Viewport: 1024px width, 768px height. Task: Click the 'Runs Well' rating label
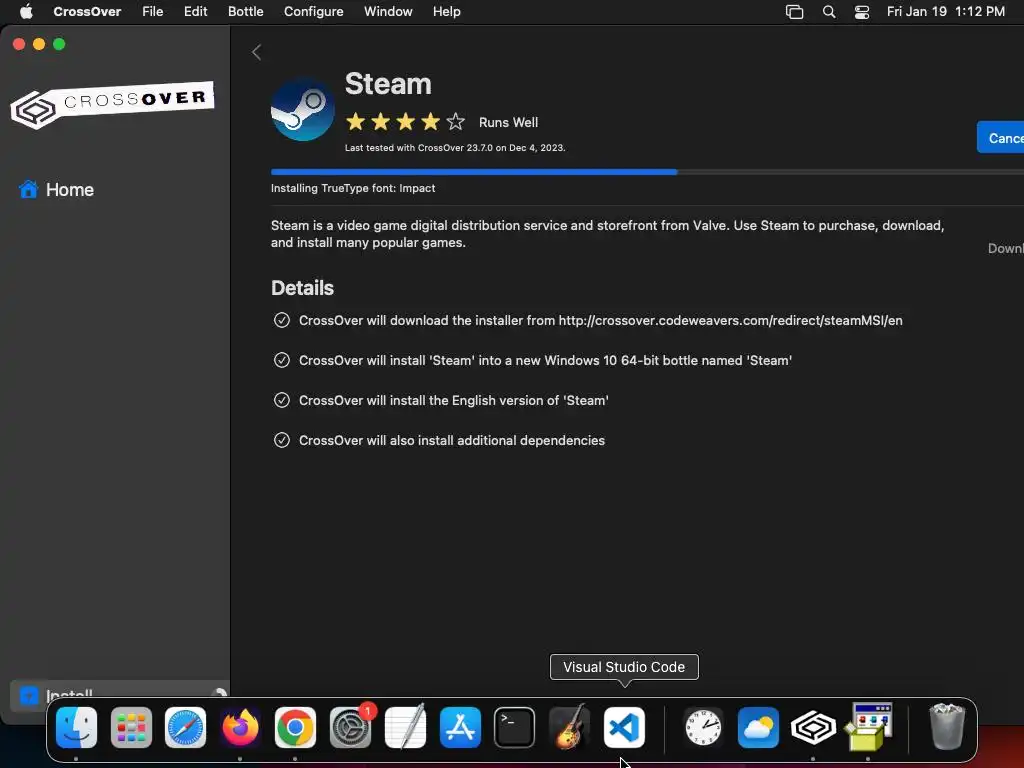click(x=508, y=122)
